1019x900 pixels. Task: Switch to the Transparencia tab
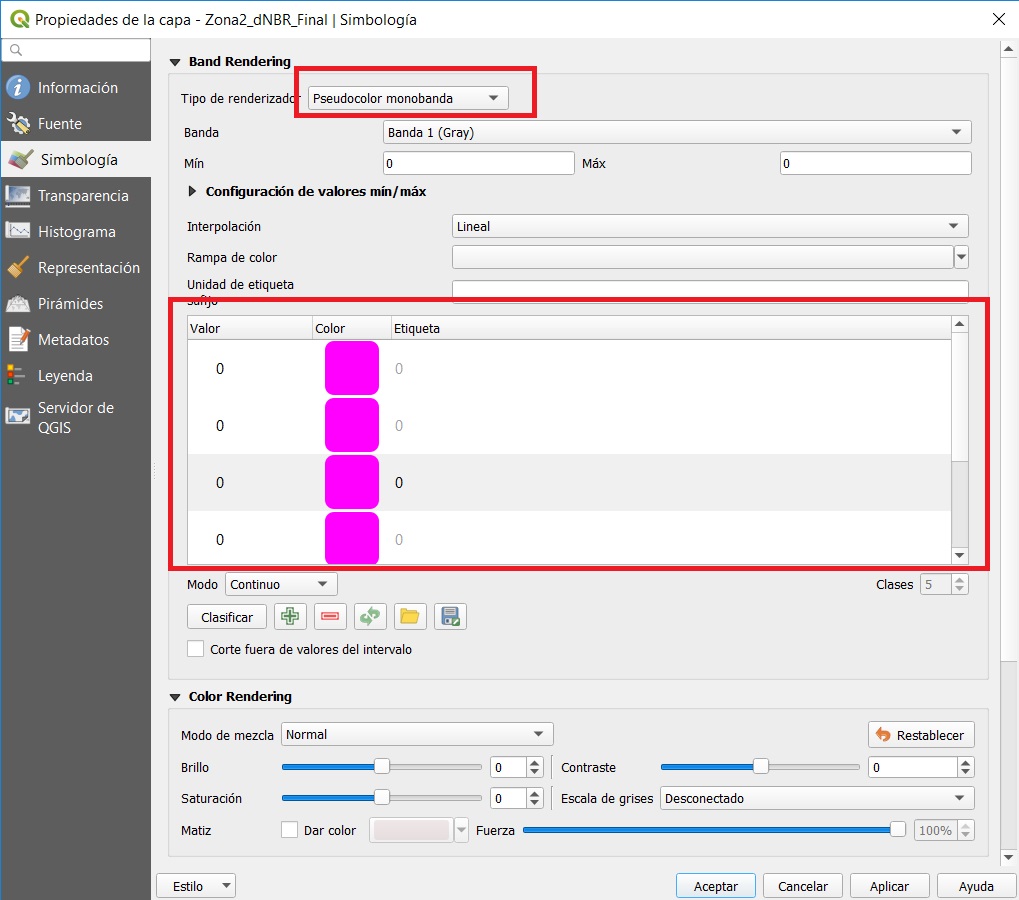coord(82,196)
